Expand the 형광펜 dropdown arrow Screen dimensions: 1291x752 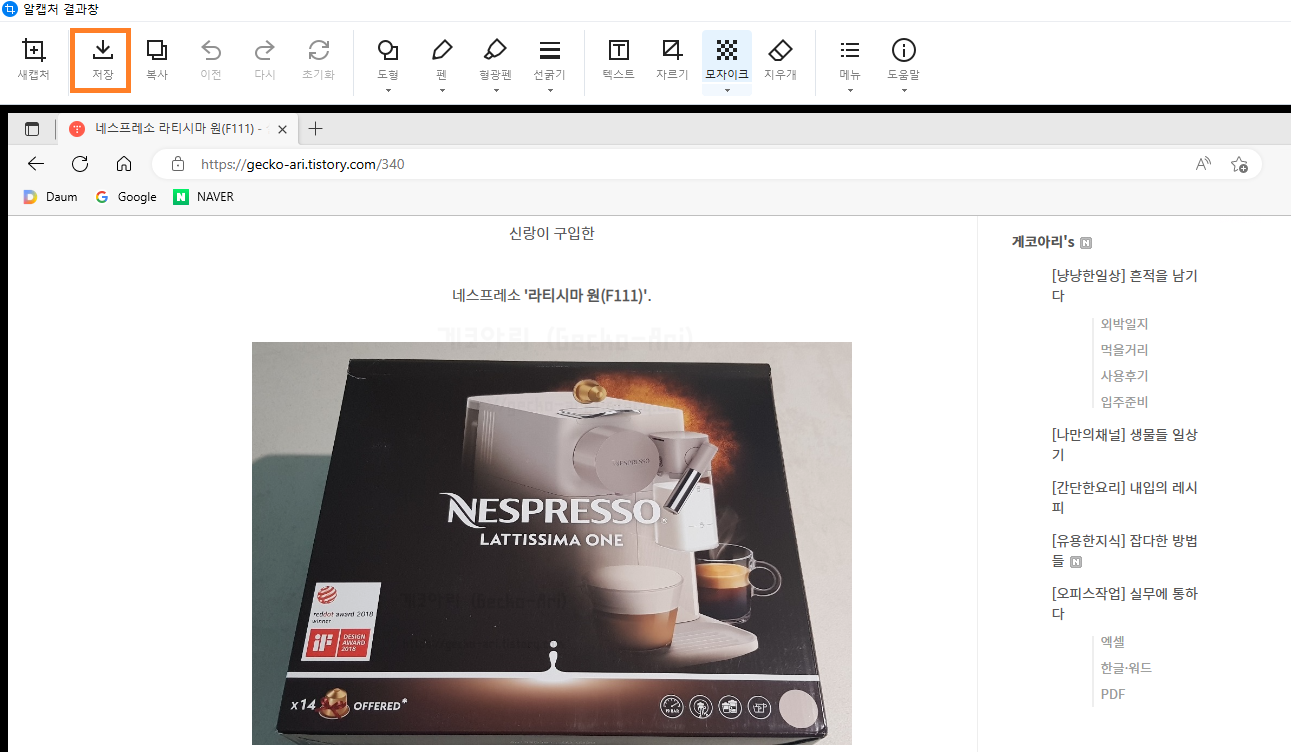495,91
